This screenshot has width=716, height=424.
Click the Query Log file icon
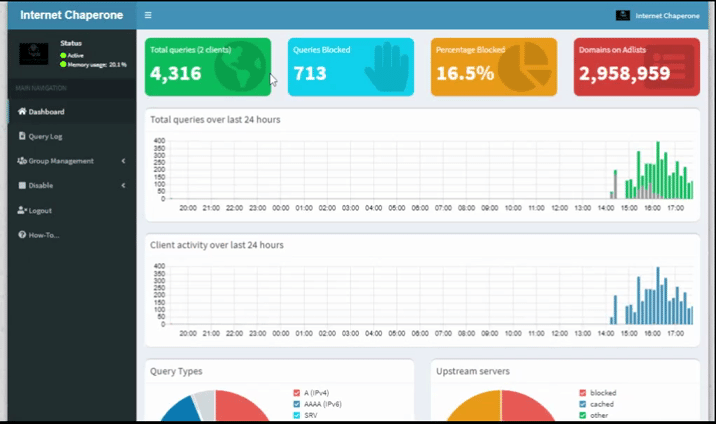[22, 136]
